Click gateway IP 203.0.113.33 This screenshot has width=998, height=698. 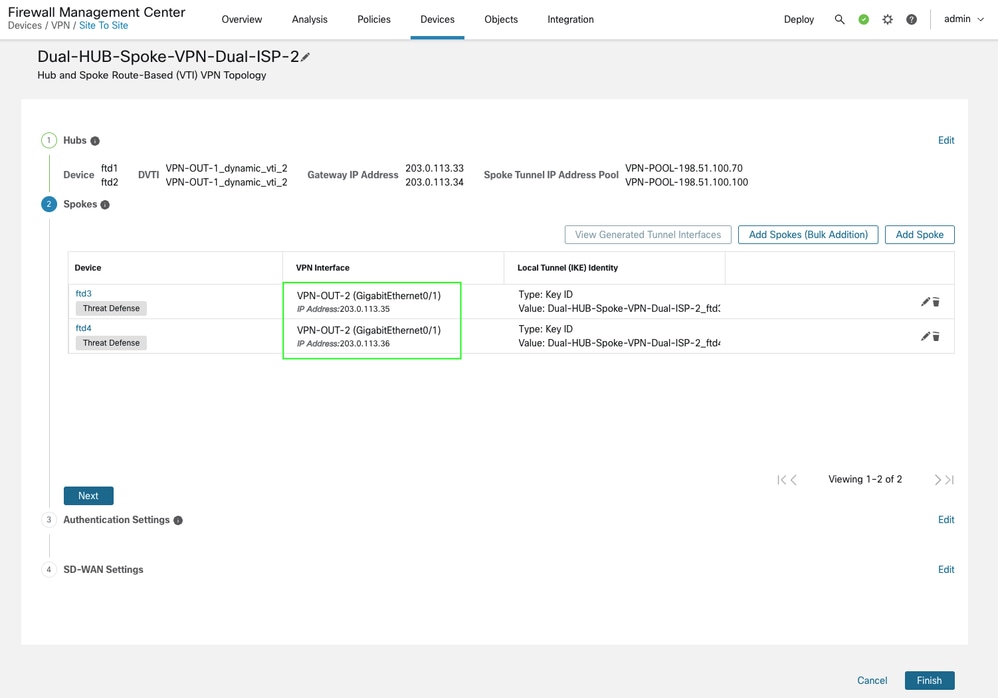tap(435, 168)
